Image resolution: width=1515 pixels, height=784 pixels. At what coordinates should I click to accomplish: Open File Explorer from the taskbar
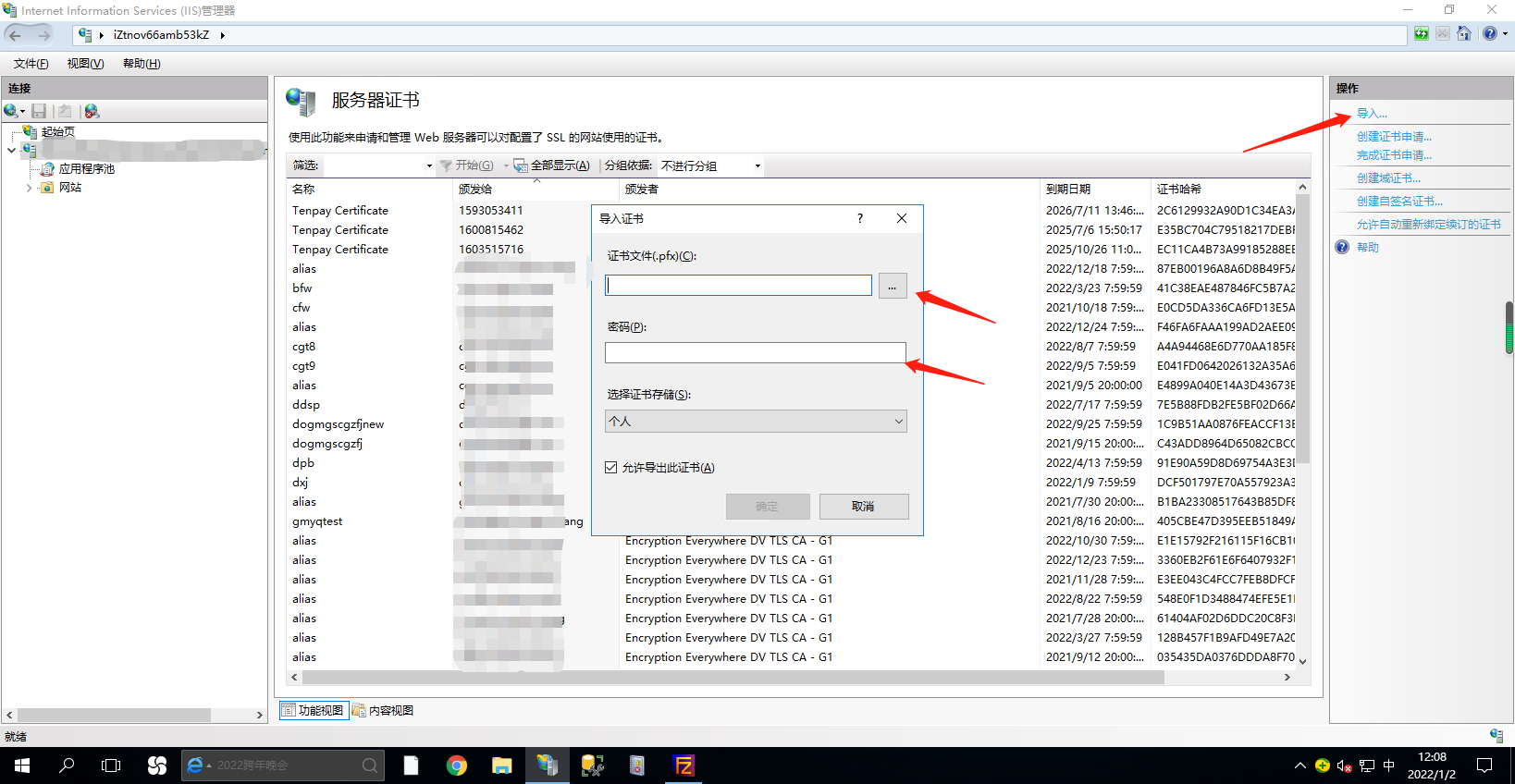coord(501,766)
